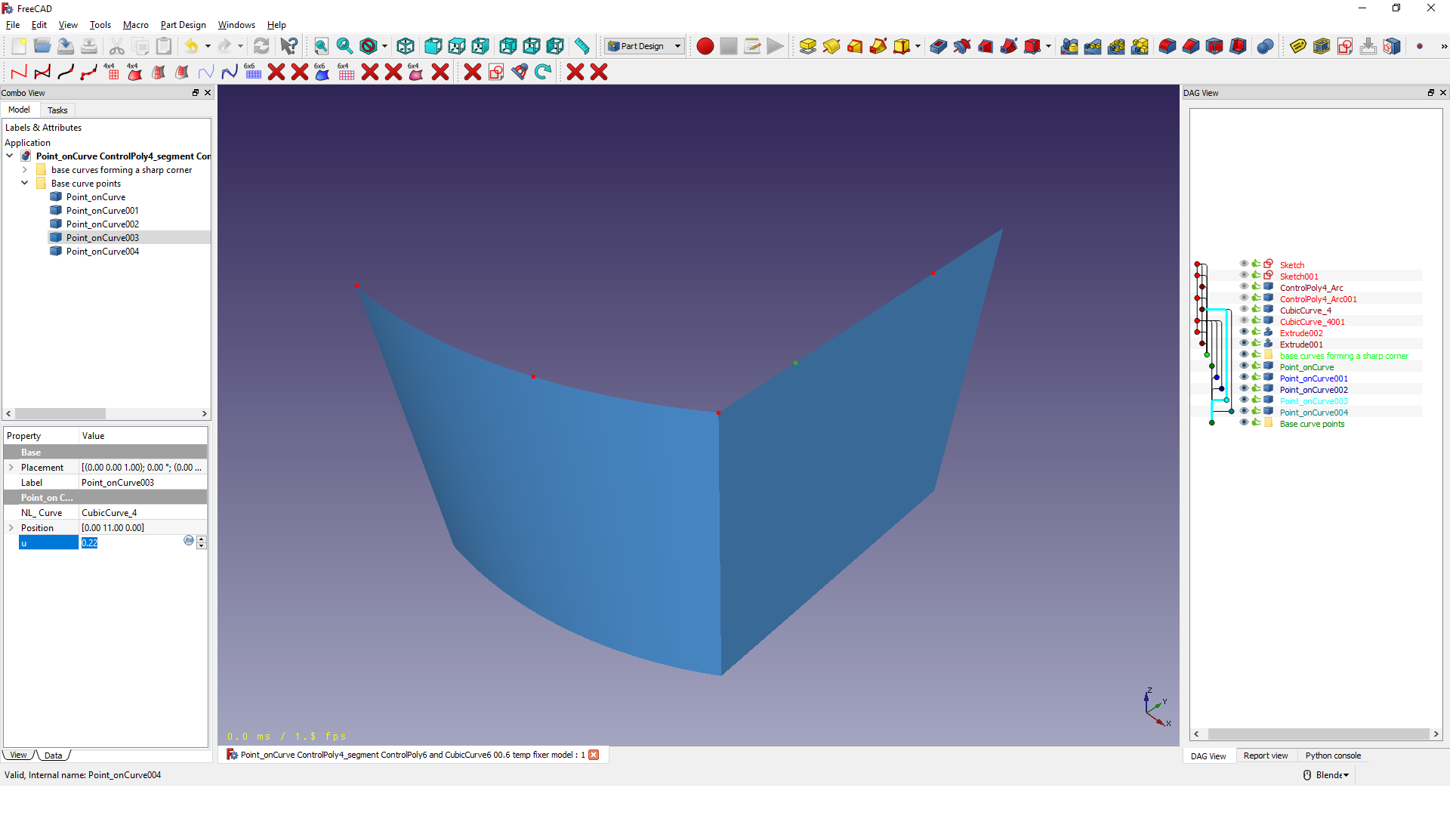The height and width of the screenshot is (825, 1456).
Task: Click the Pad (extrude) tool icon
Action: tap(807, 47)
